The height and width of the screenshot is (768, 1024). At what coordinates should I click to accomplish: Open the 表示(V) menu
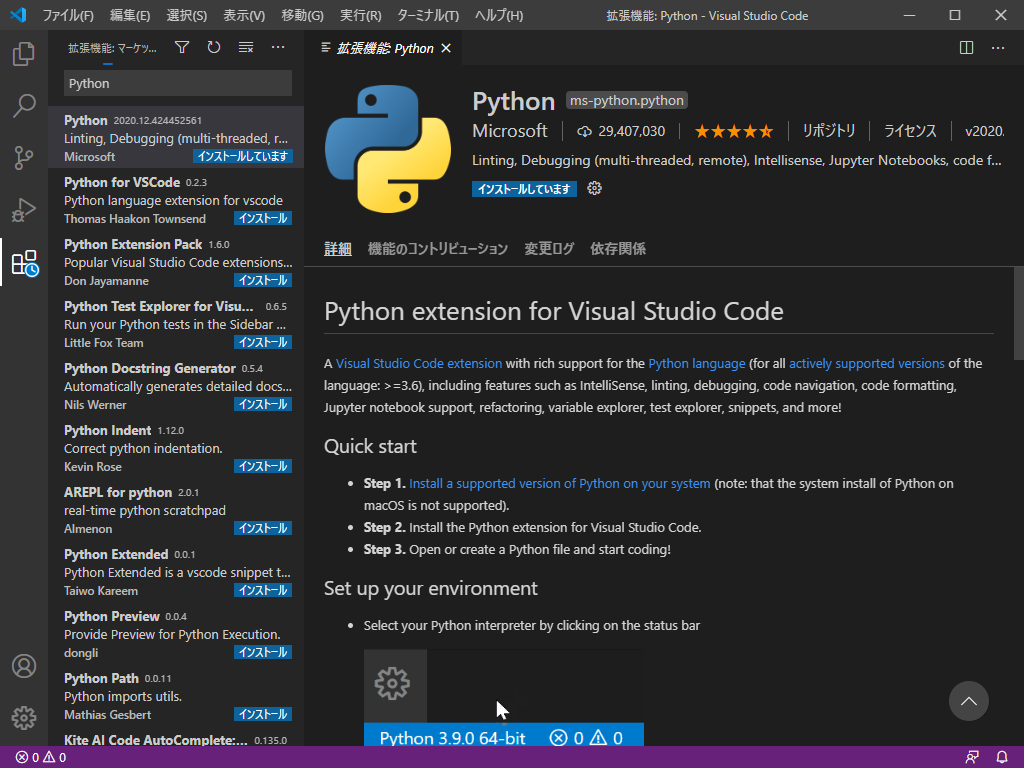(244, 15)
